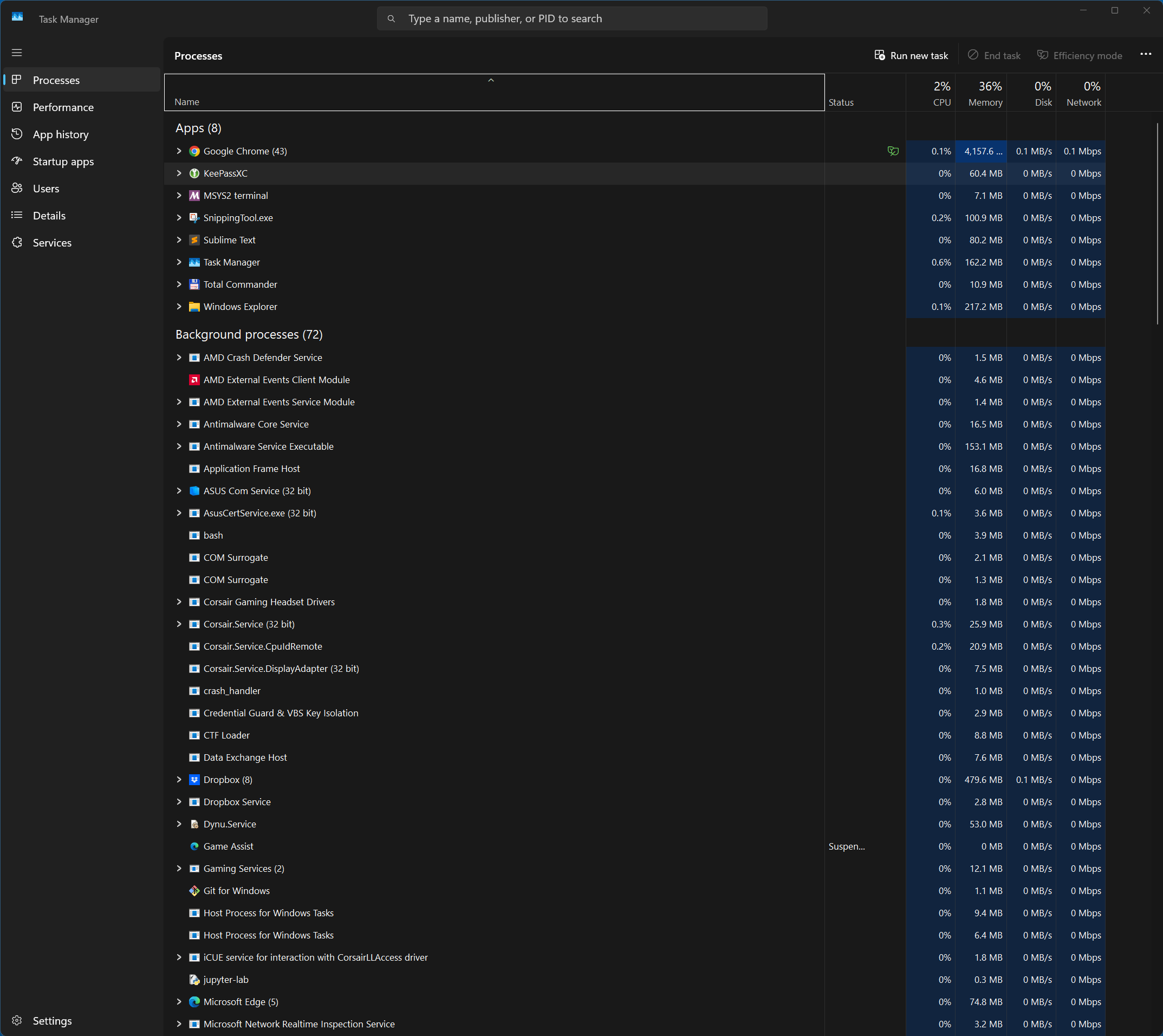Viewport: 1163px width, 1036px height.
Task: Click the Dynu.Service icon
Action: coord(194,824)
